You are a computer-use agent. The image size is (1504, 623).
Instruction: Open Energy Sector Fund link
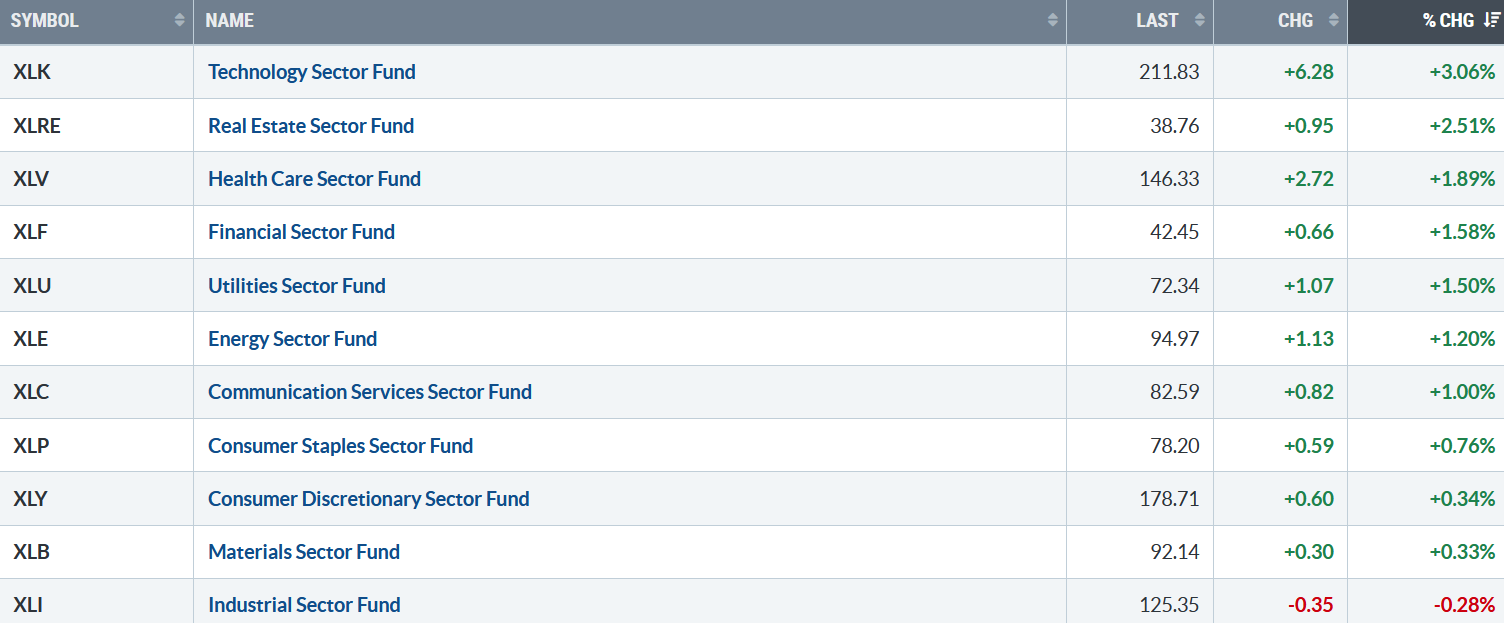tap(292, 339)
